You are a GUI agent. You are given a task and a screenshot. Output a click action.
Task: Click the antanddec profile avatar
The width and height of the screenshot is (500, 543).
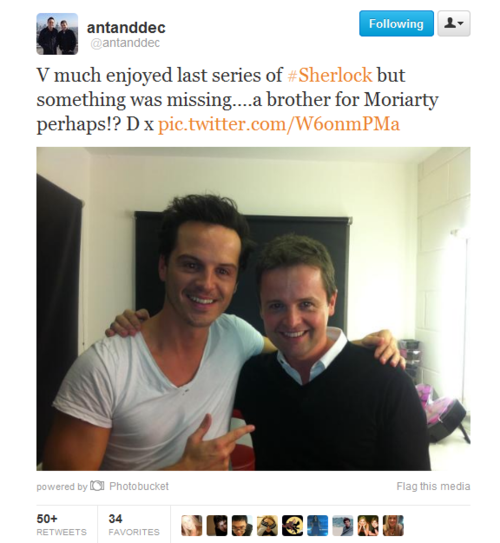57,34
